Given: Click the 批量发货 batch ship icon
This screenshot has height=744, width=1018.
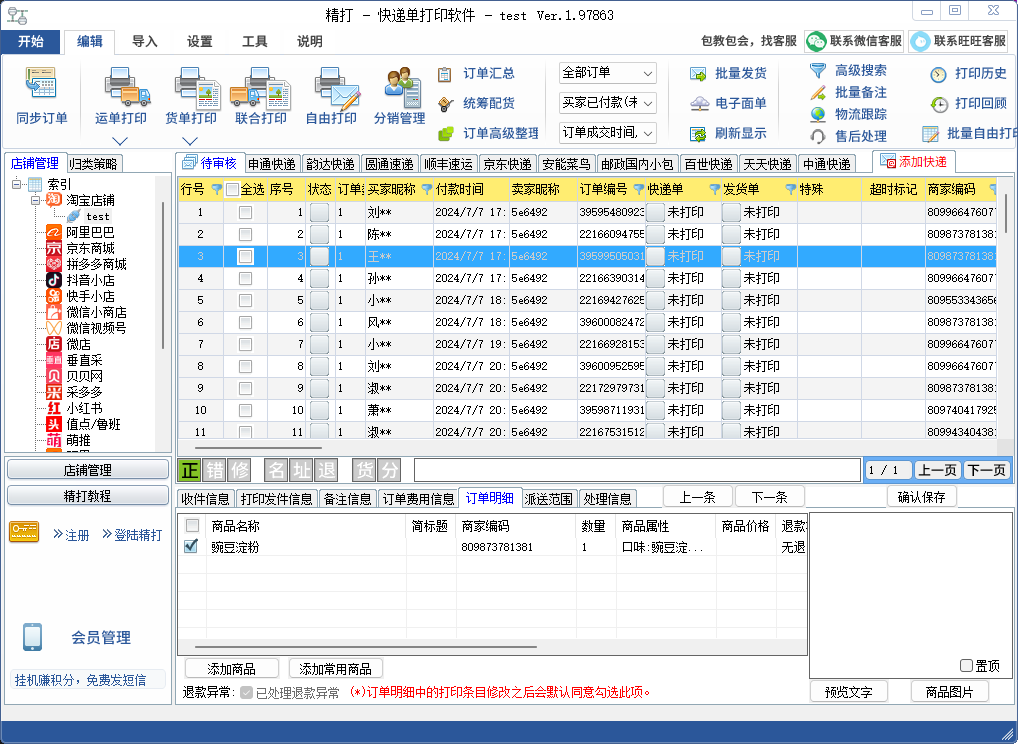Looking at the screenshot, I should tap(699, 74).
